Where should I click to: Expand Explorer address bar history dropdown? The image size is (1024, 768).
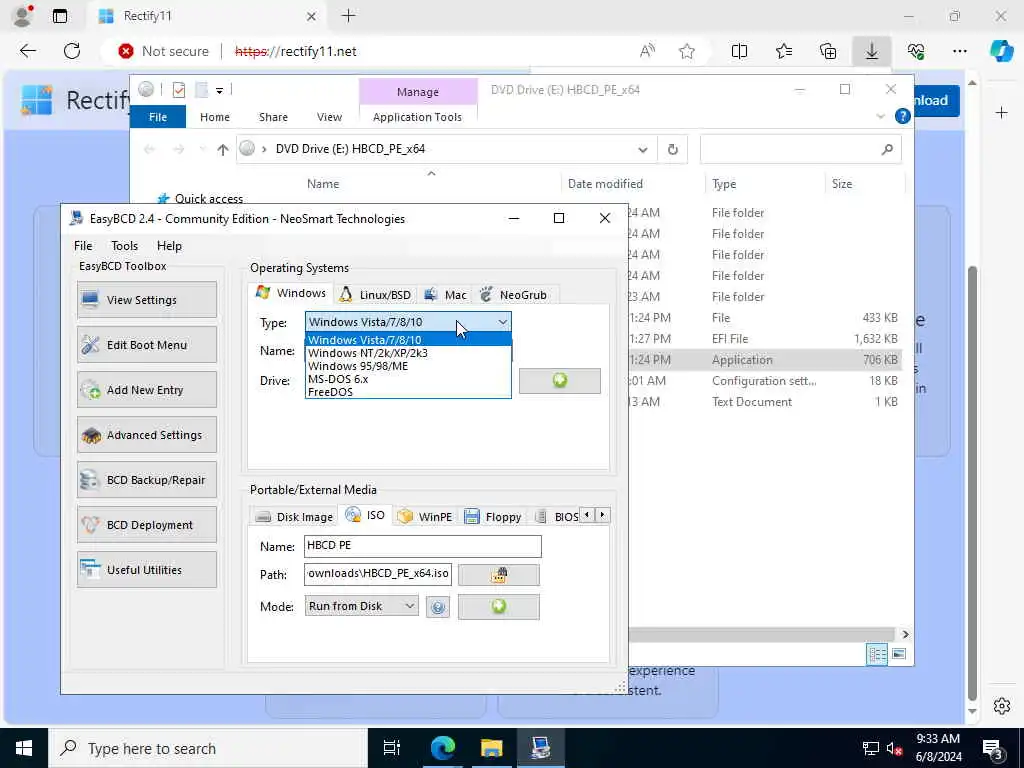tap(643, 150)
